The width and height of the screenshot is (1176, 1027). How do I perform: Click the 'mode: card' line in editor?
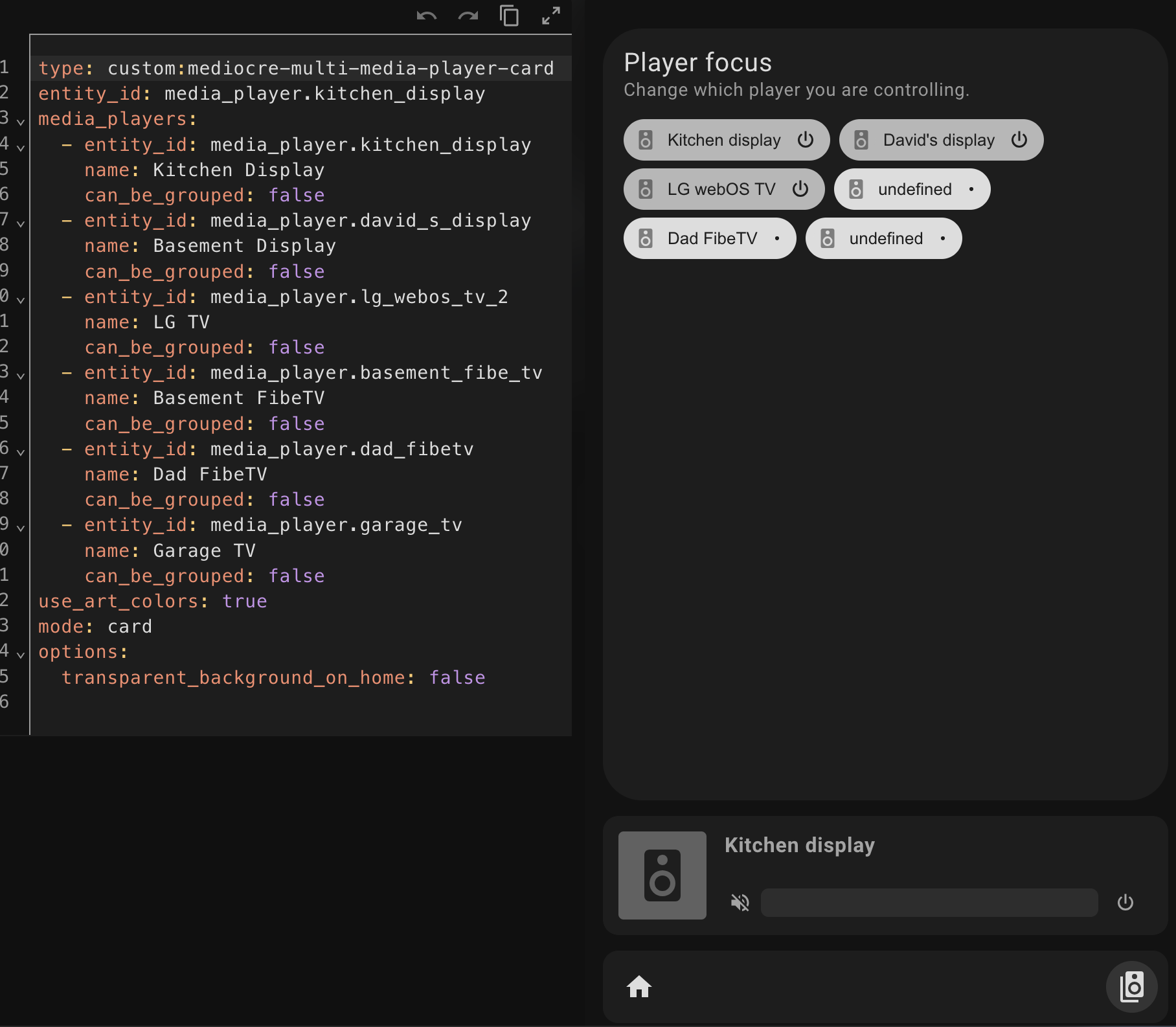95,627
